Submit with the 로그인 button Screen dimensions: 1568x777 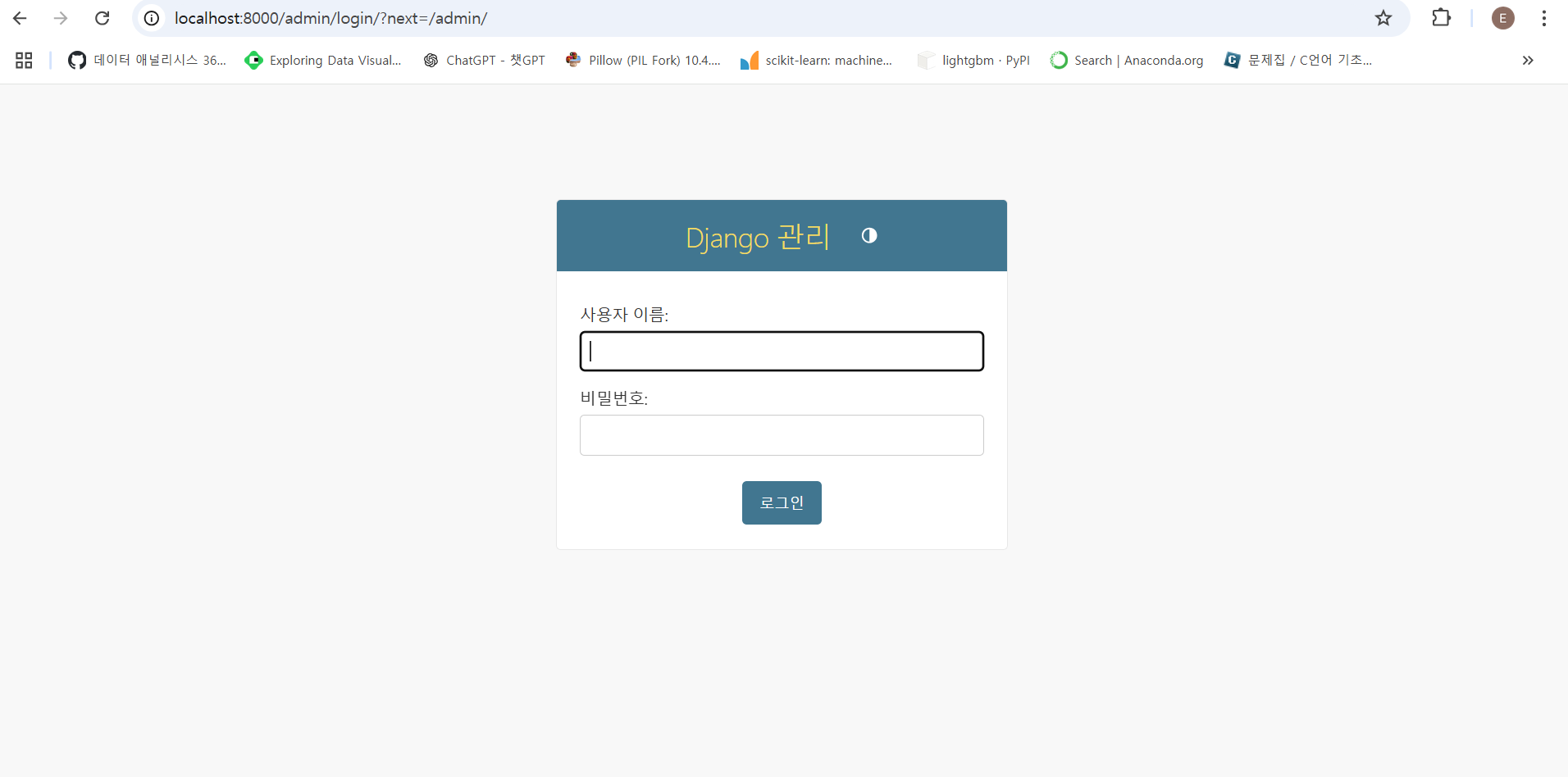[782, 502]
